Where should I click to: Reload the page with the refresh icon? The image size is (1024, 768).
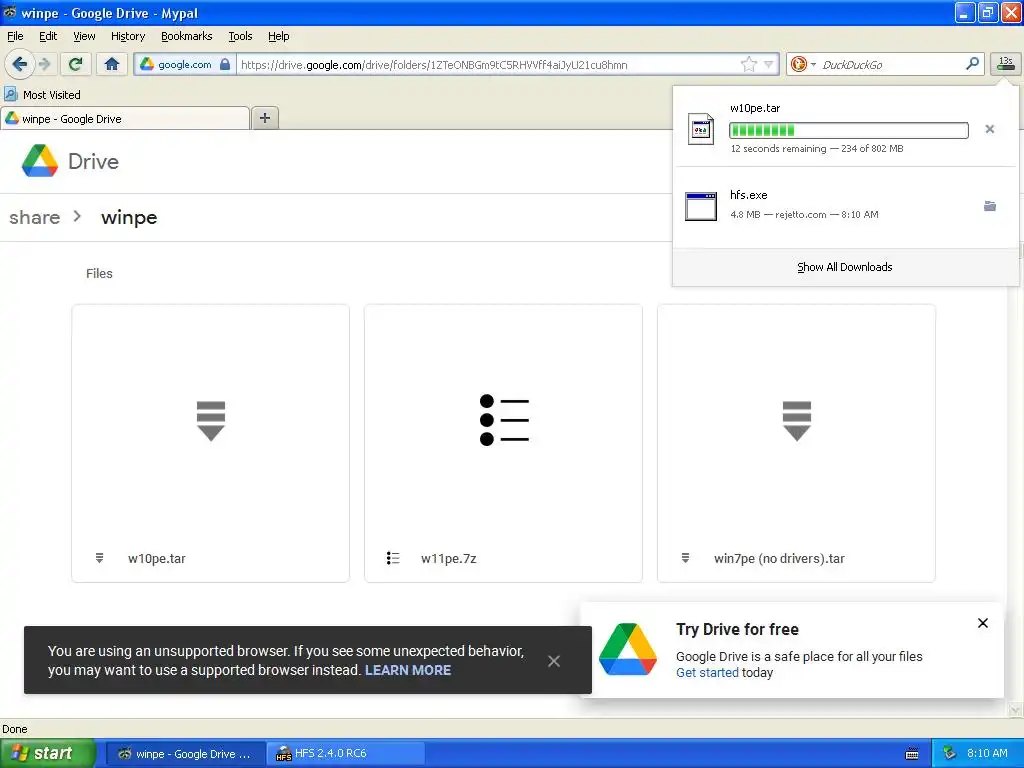click(x=75, y=64)
